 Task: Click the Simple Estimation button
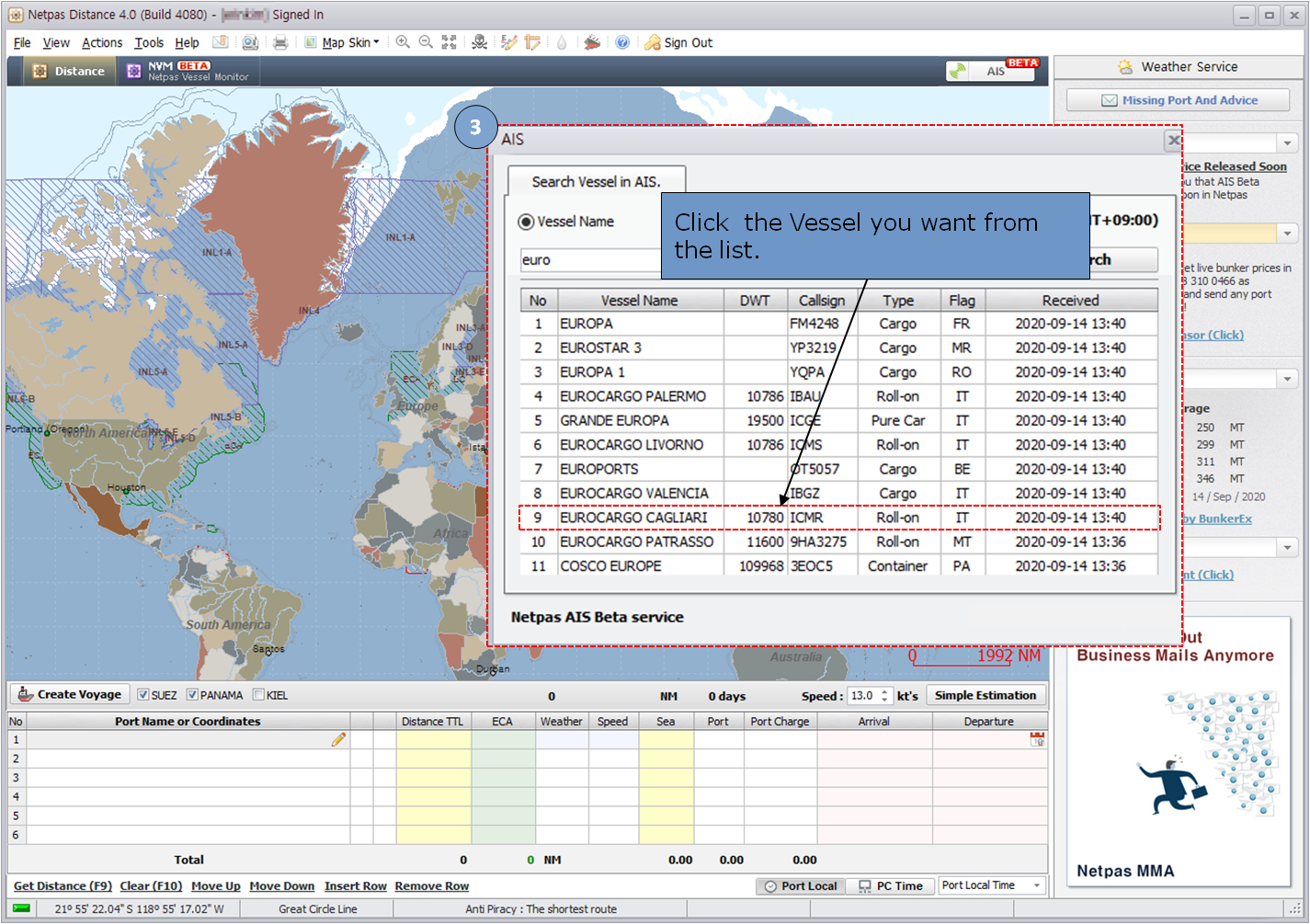(x=985, y=695)
